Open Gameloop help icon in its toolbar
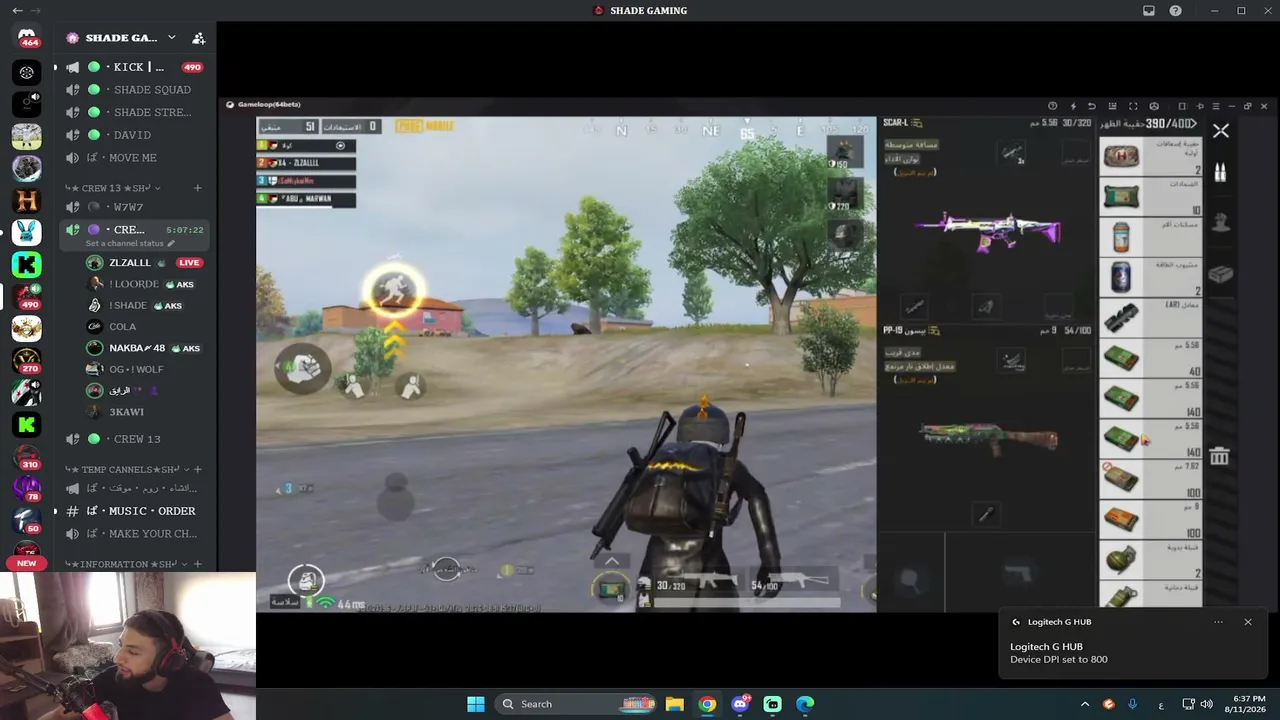Viewport: 1280px width, 720px height. pyautogui.click(x=1052, y=106)
